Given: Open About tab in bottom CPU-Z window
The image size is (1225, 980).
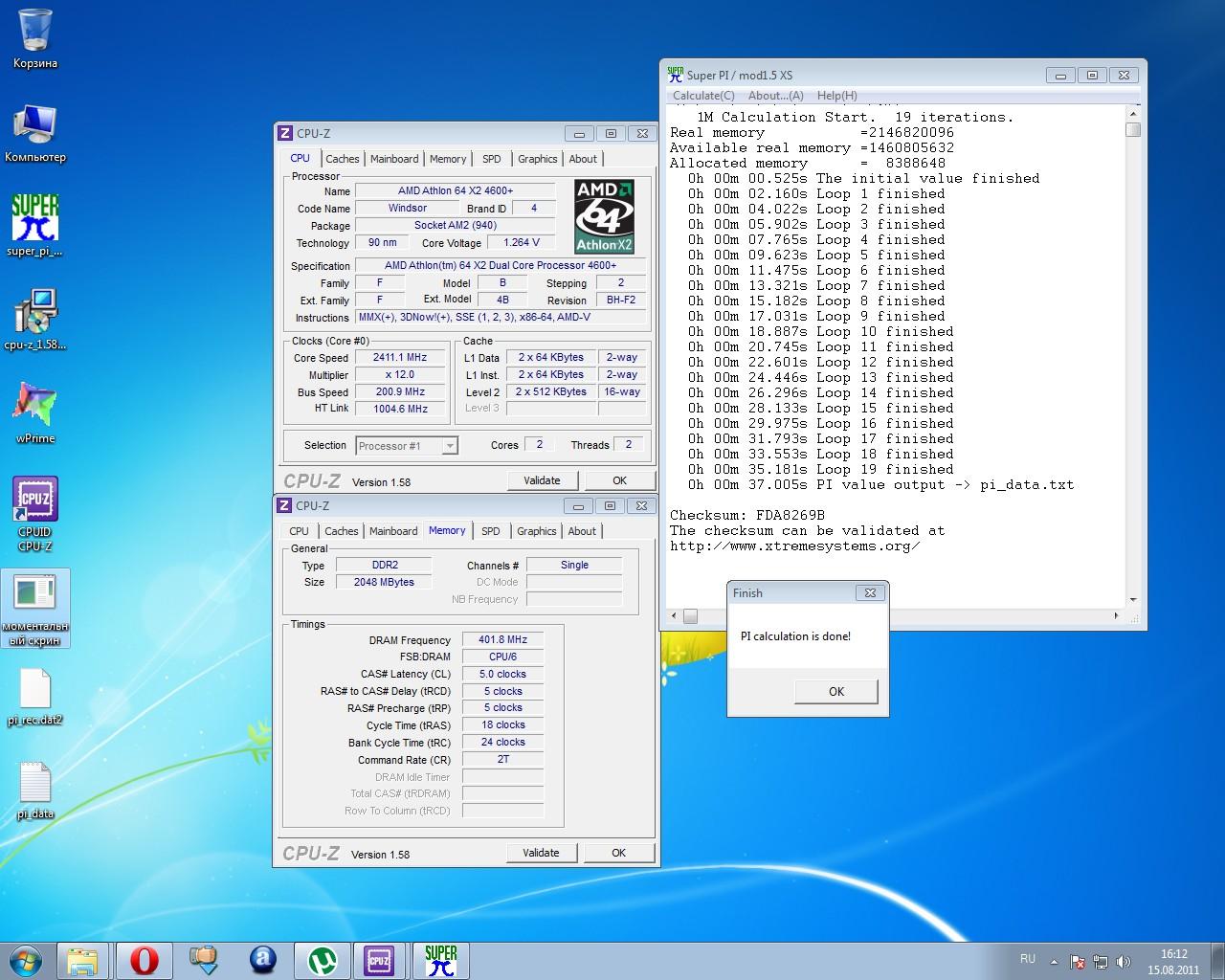Looking at the screenshot, I should pos(582,531).
